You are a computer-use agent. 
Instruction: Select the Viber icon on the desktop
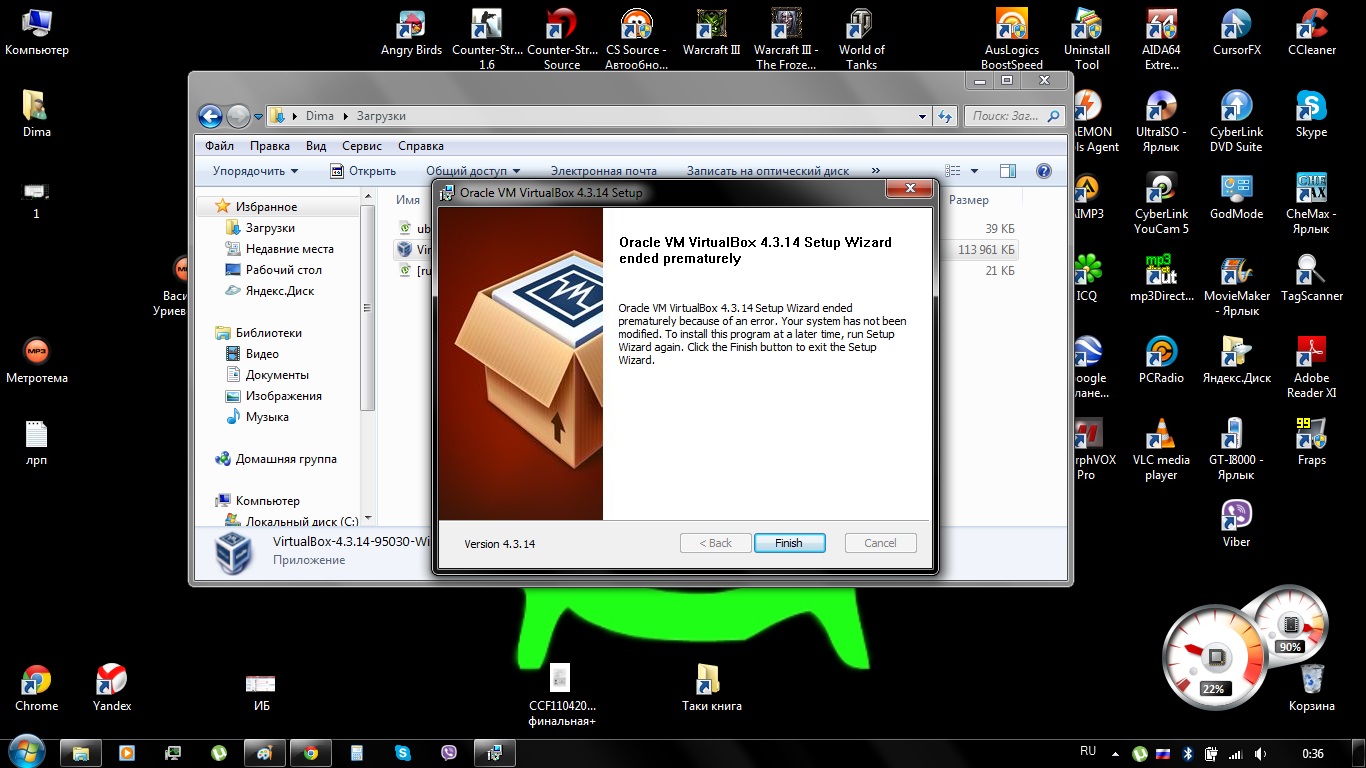point(1237,525)
